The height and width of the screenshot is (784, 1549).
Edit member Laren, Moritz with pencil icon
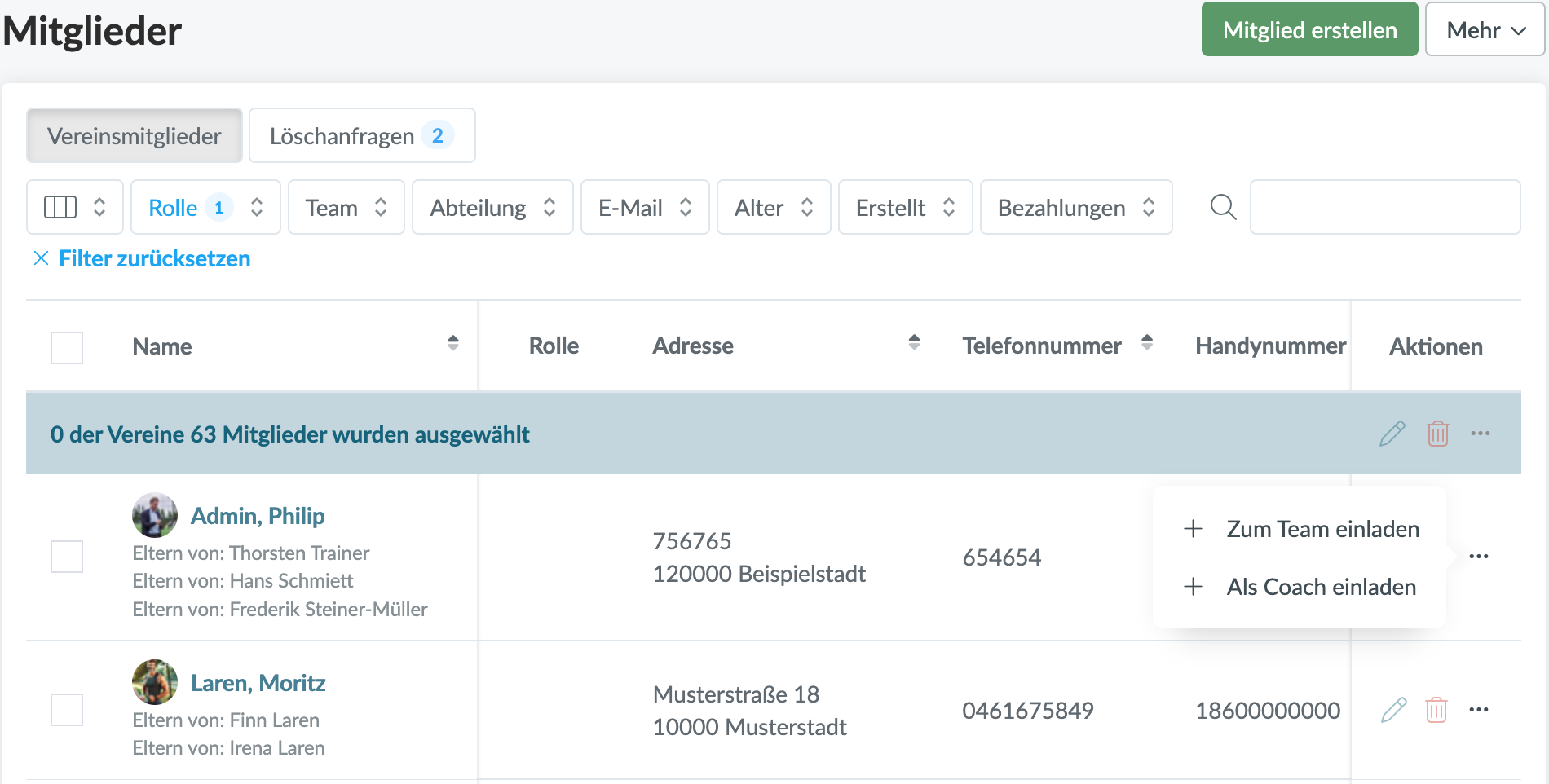tap(1393, 710)
